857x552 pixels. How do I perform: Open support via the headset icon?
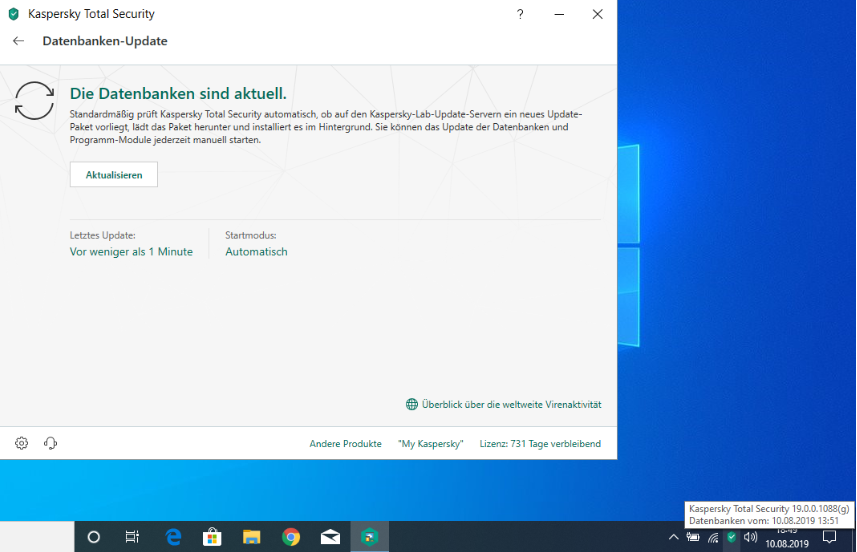(x=50, y=443)
